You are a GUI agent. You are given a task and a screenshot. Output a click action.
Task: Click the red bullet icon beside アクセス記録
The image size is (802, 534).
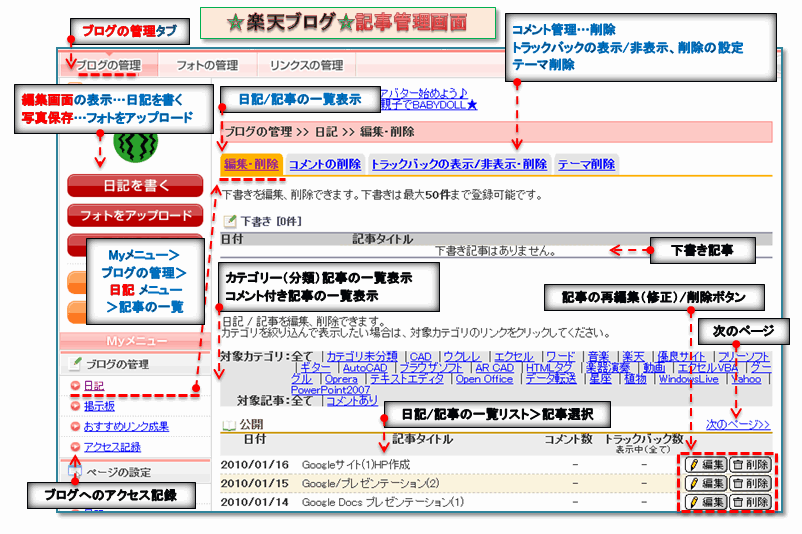(x=75, y=447)
